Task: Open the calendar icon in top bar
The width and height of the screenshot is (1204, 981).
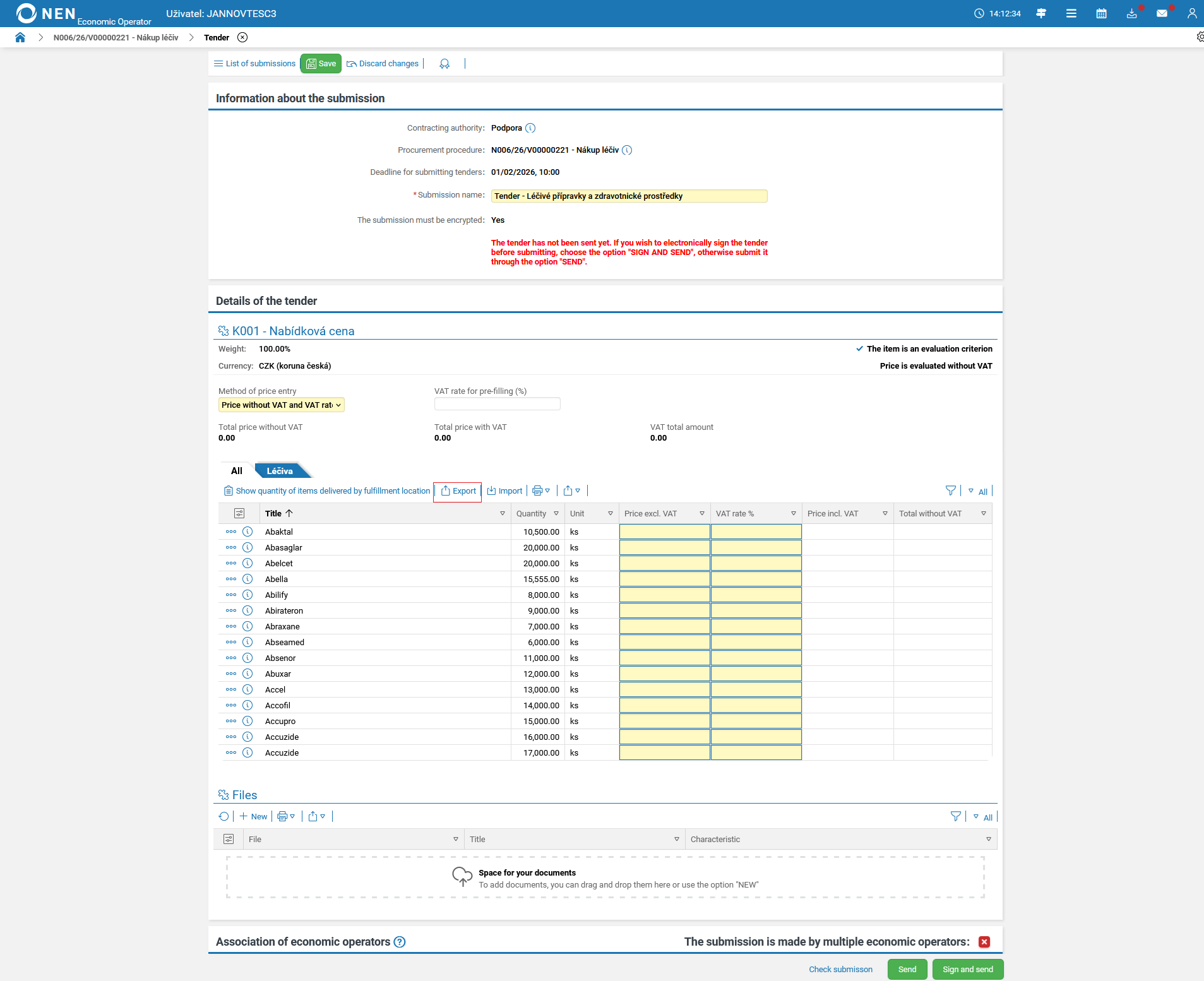Action: 1101,13
